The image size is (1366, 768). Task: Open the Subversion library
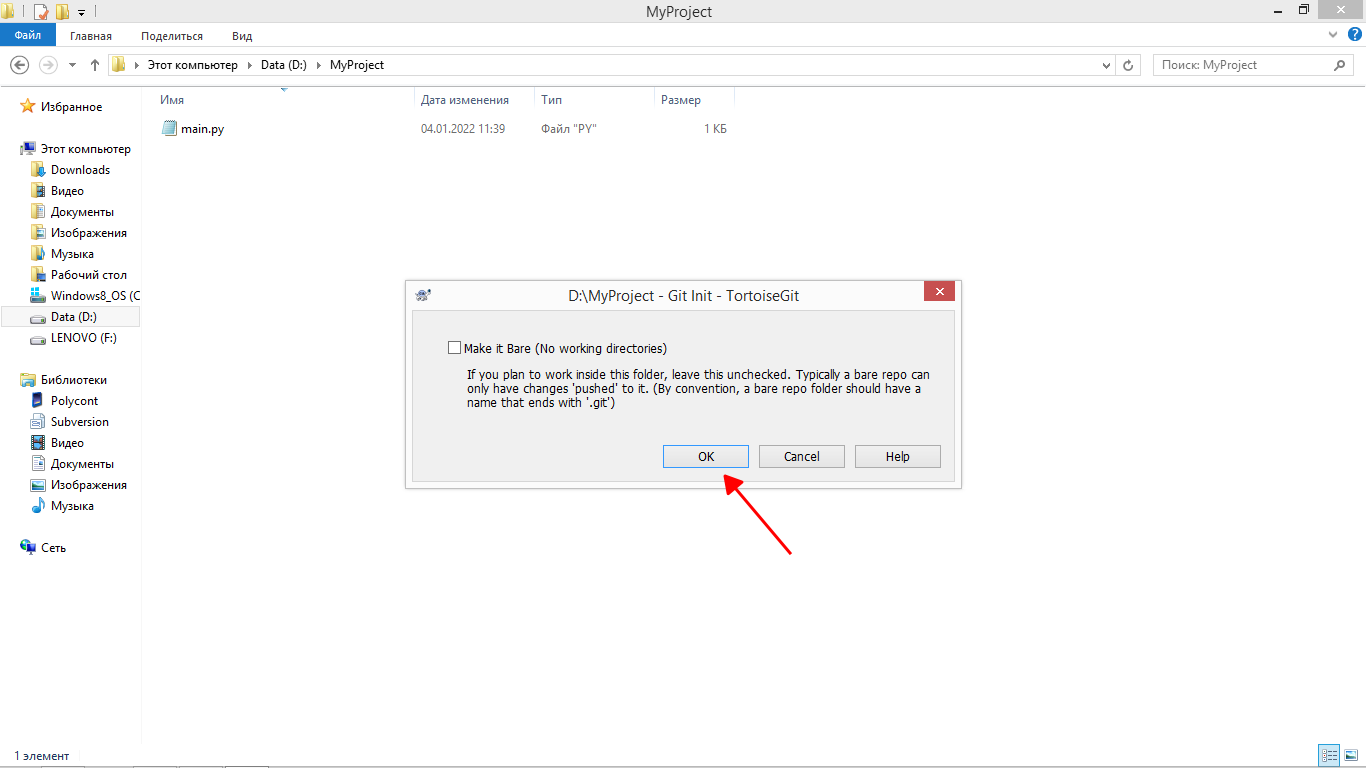coord(80,422)
